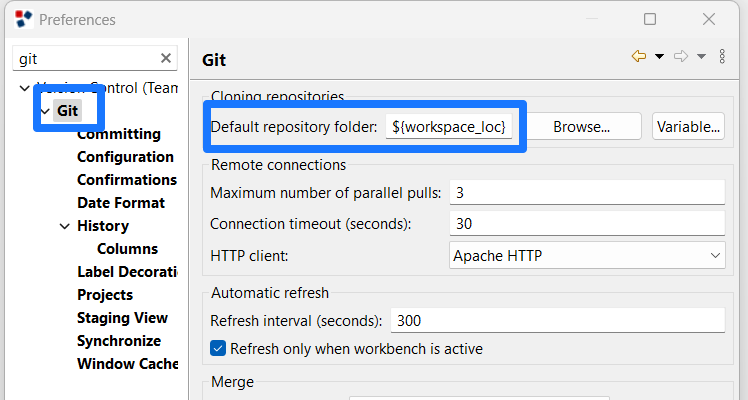Collapse the Git tree node
This screenshot has width=748, height=400.
45,112
